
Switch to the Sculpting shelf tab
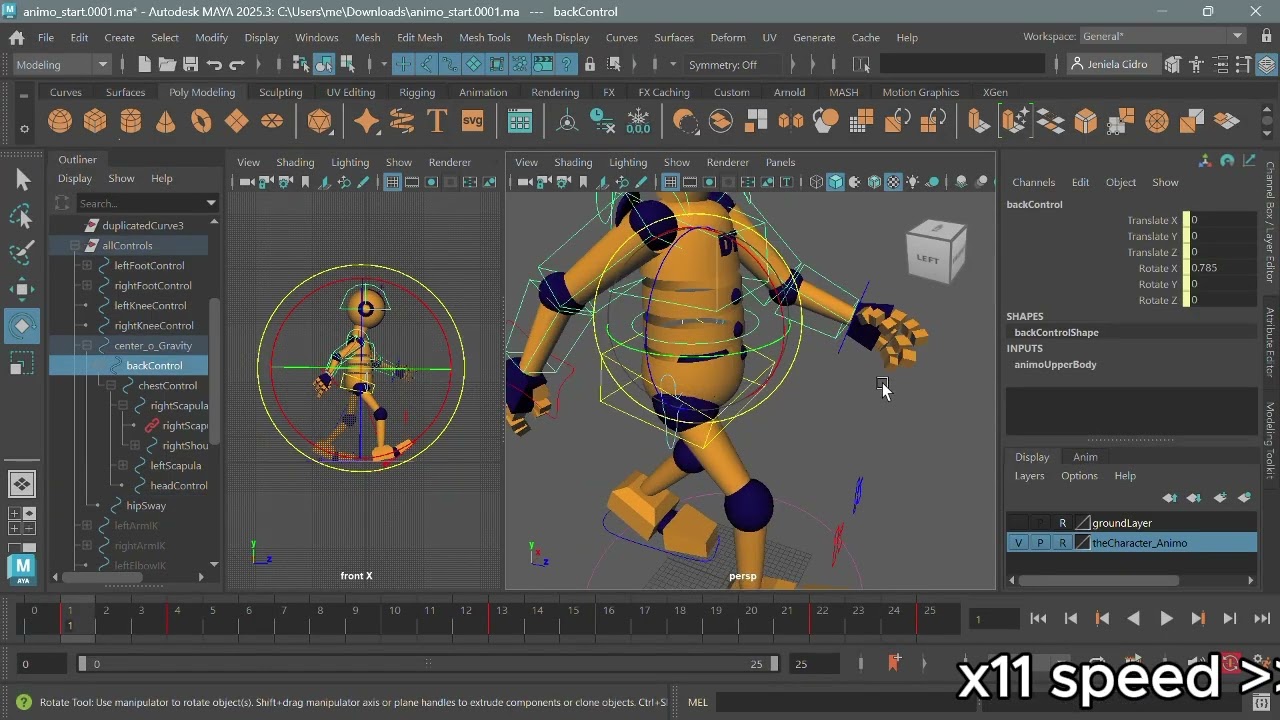(280, 92)
